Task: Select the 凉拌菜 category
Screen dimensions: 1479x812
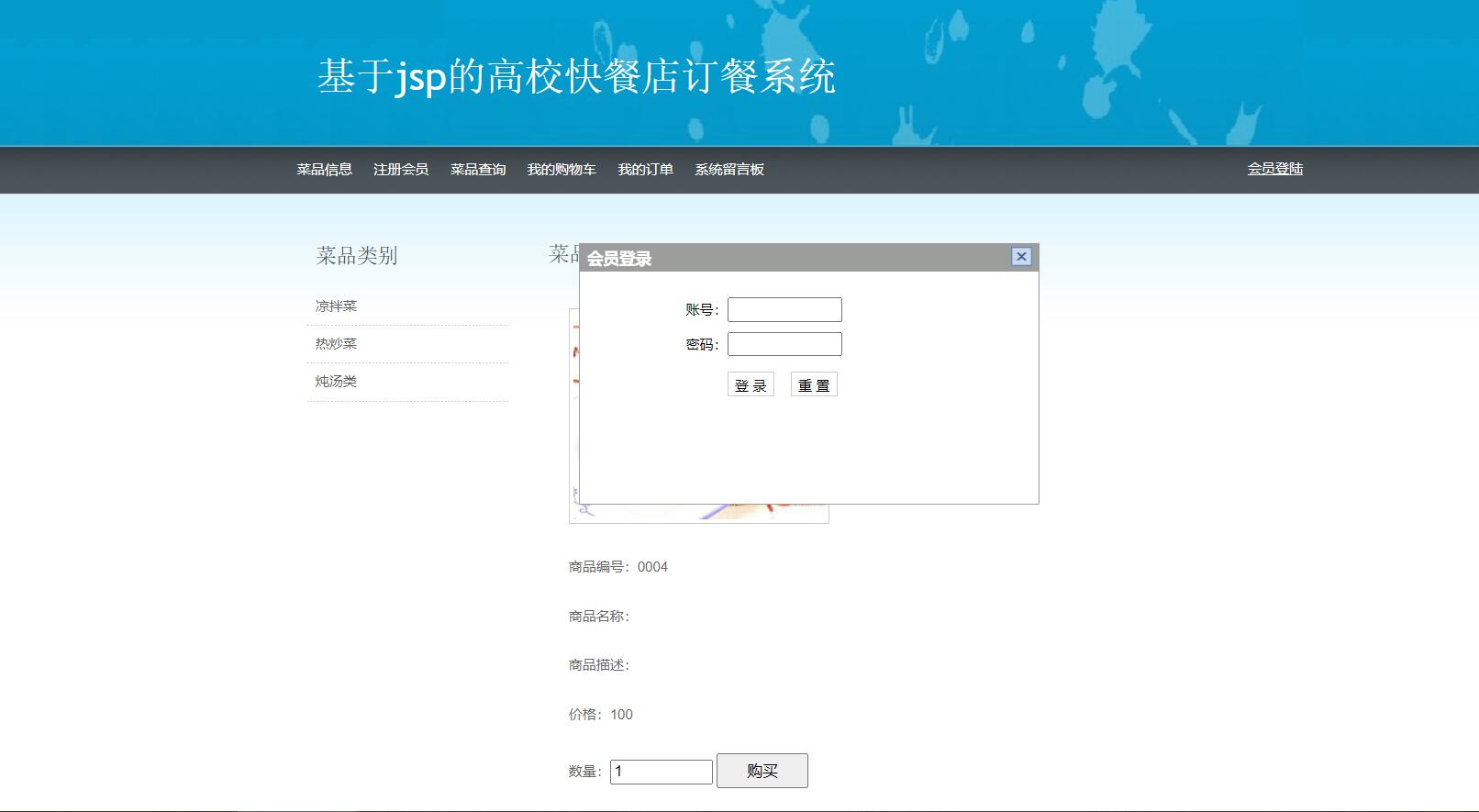Action: 337,306
